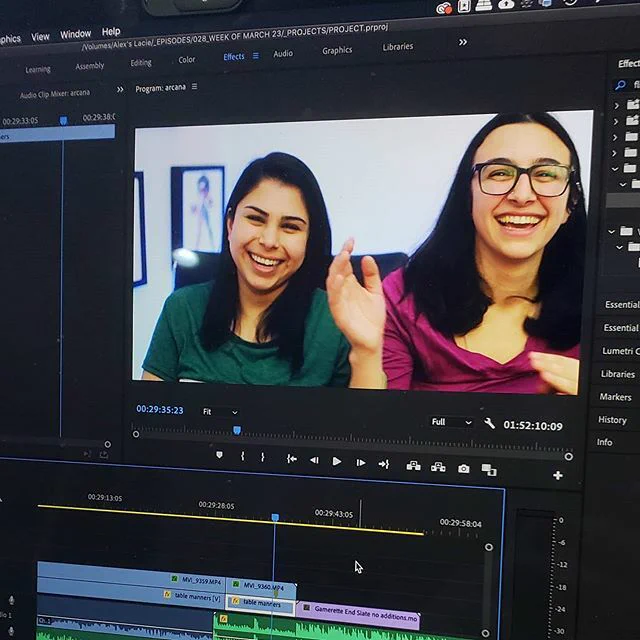Click the microphone icon above the Audio 1 label

point(11,600)
